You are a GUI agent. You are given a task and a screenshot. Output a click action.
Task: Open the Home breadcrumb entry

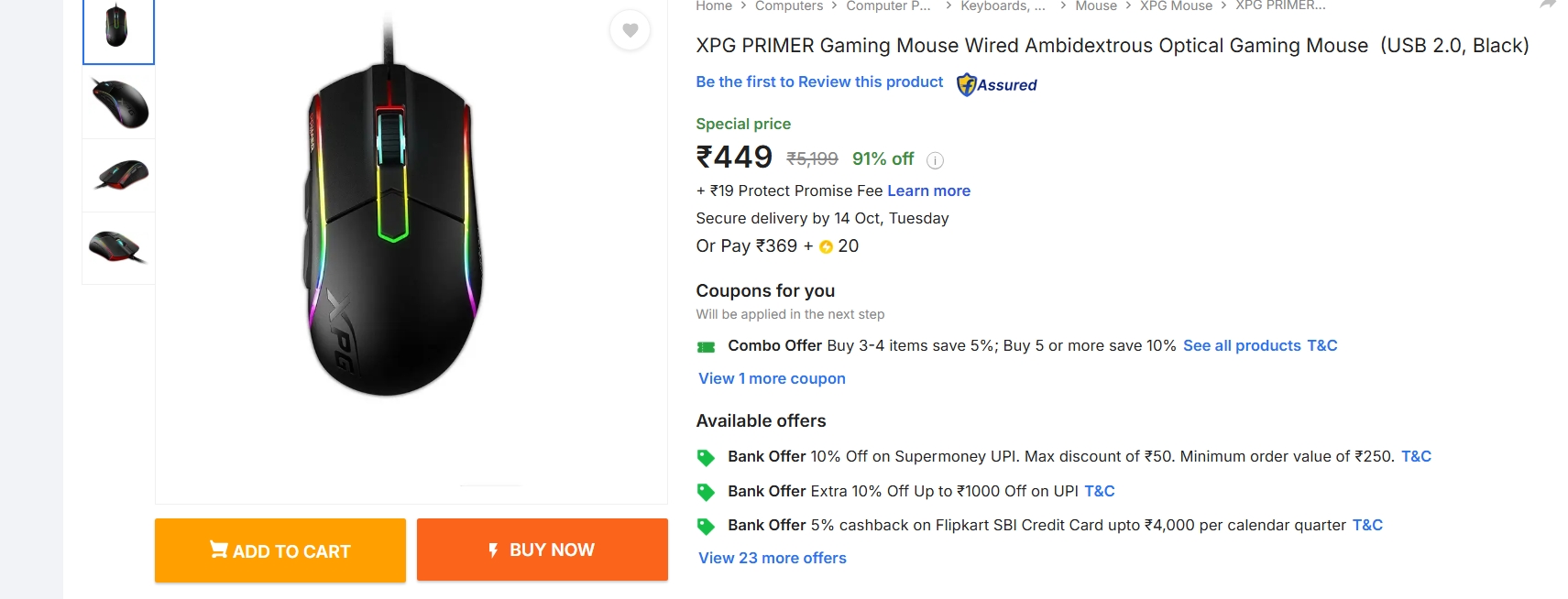(x=713, y=6)
